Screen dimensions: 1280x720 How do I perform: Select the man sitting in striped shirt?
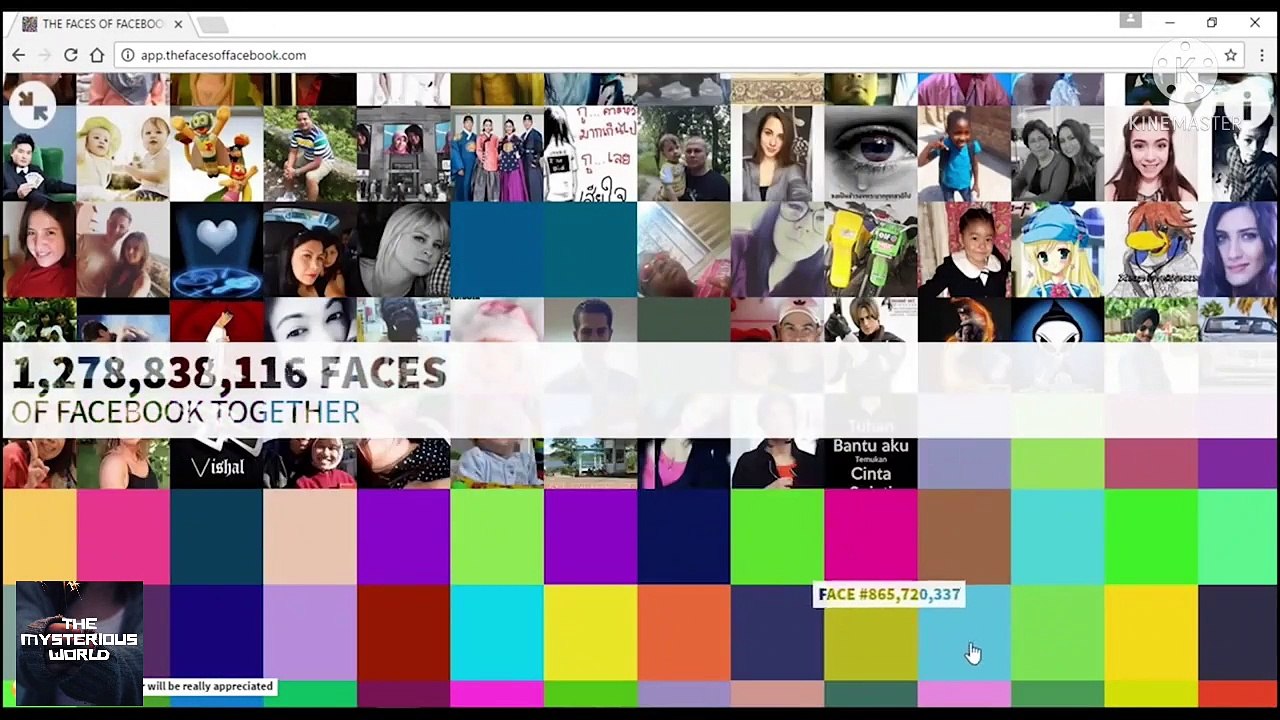(310, 154)
